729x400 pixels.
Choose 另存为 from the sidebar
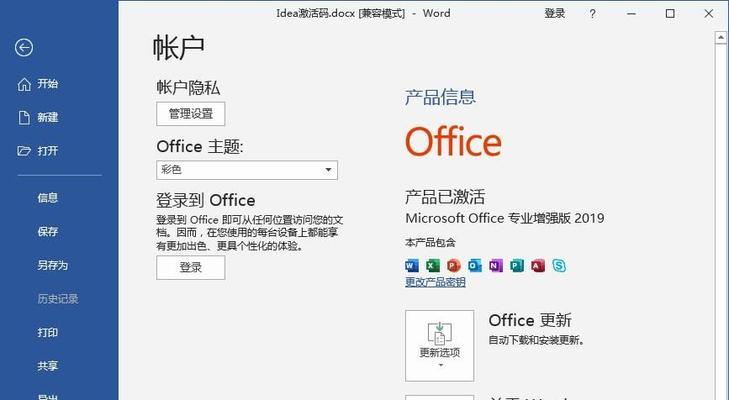53,265
